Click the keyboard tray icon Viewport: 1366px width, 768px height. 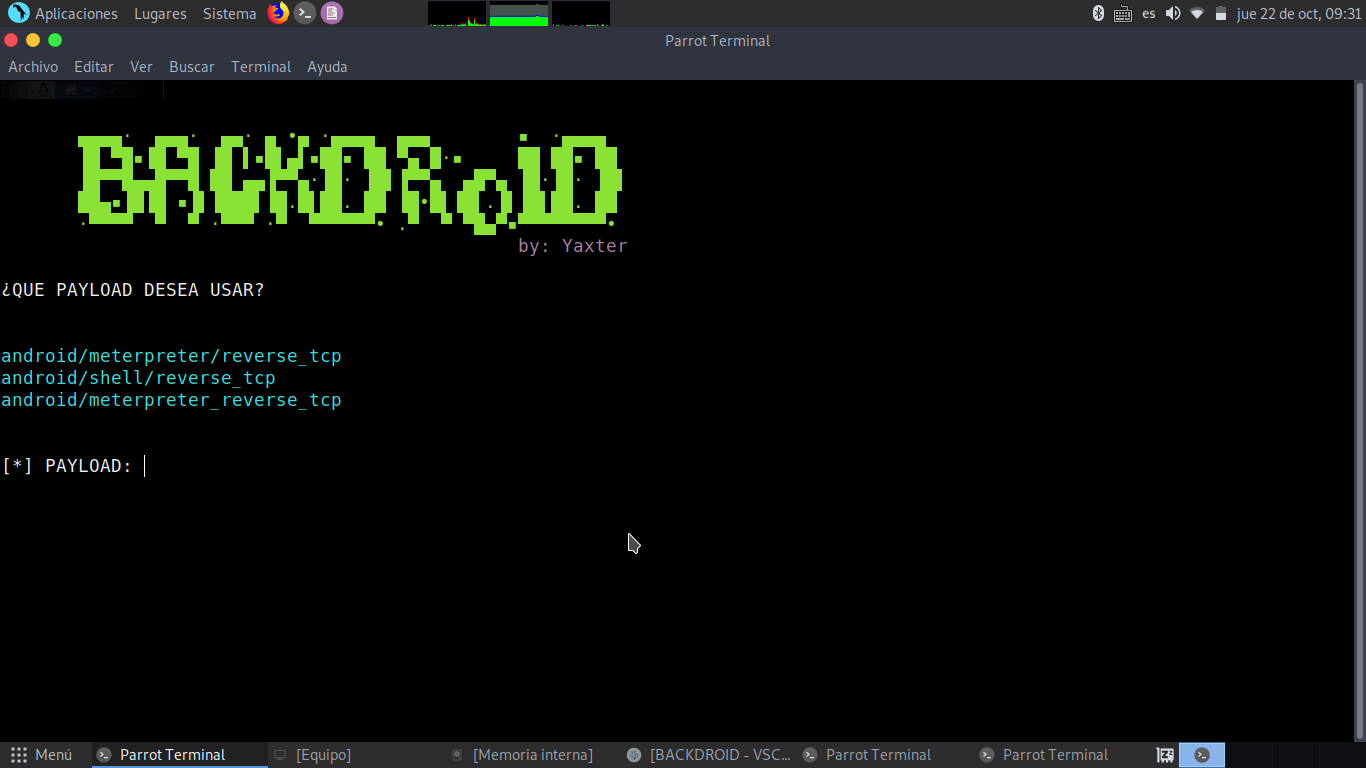(x=1123, y=13)
